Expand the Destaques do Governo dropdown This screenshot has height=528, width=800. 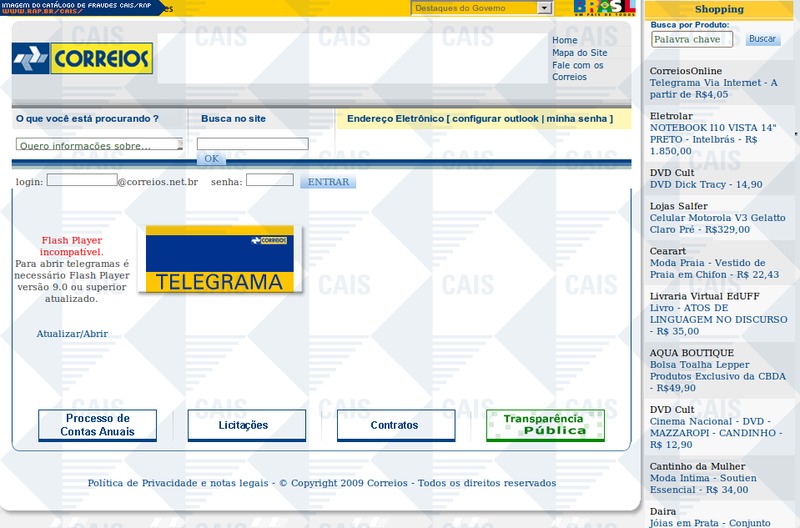tap(544, 8)
